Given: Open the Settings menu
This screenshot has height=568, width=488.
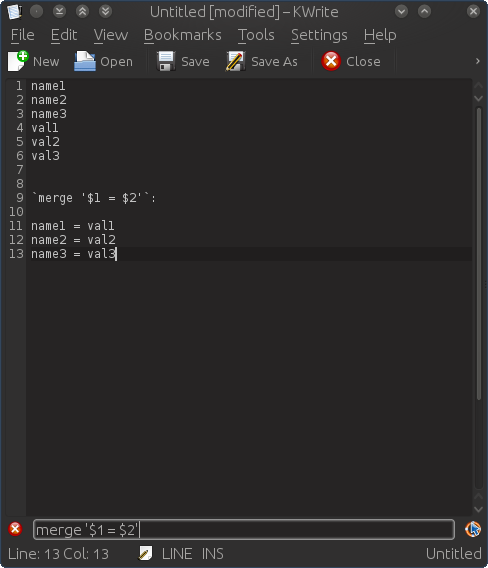Looking at the screenshot, I should (319, 35).
